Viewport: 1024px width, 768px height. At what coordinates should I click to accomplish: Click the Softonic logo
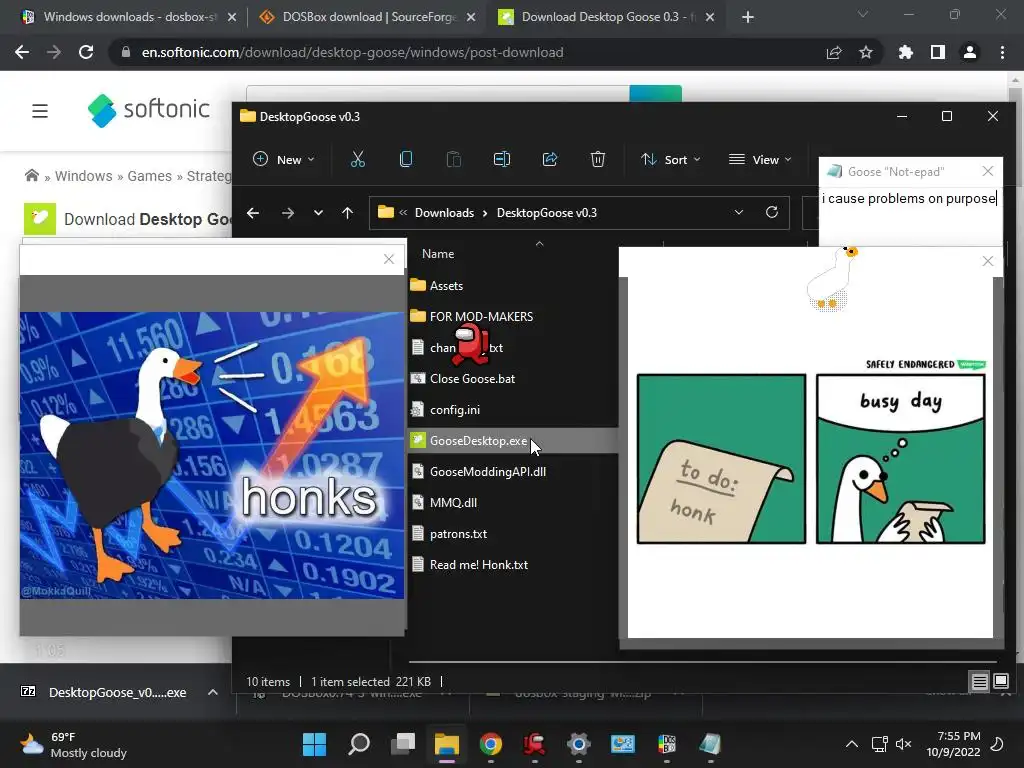pyautogui.click(x=149, y=110)
